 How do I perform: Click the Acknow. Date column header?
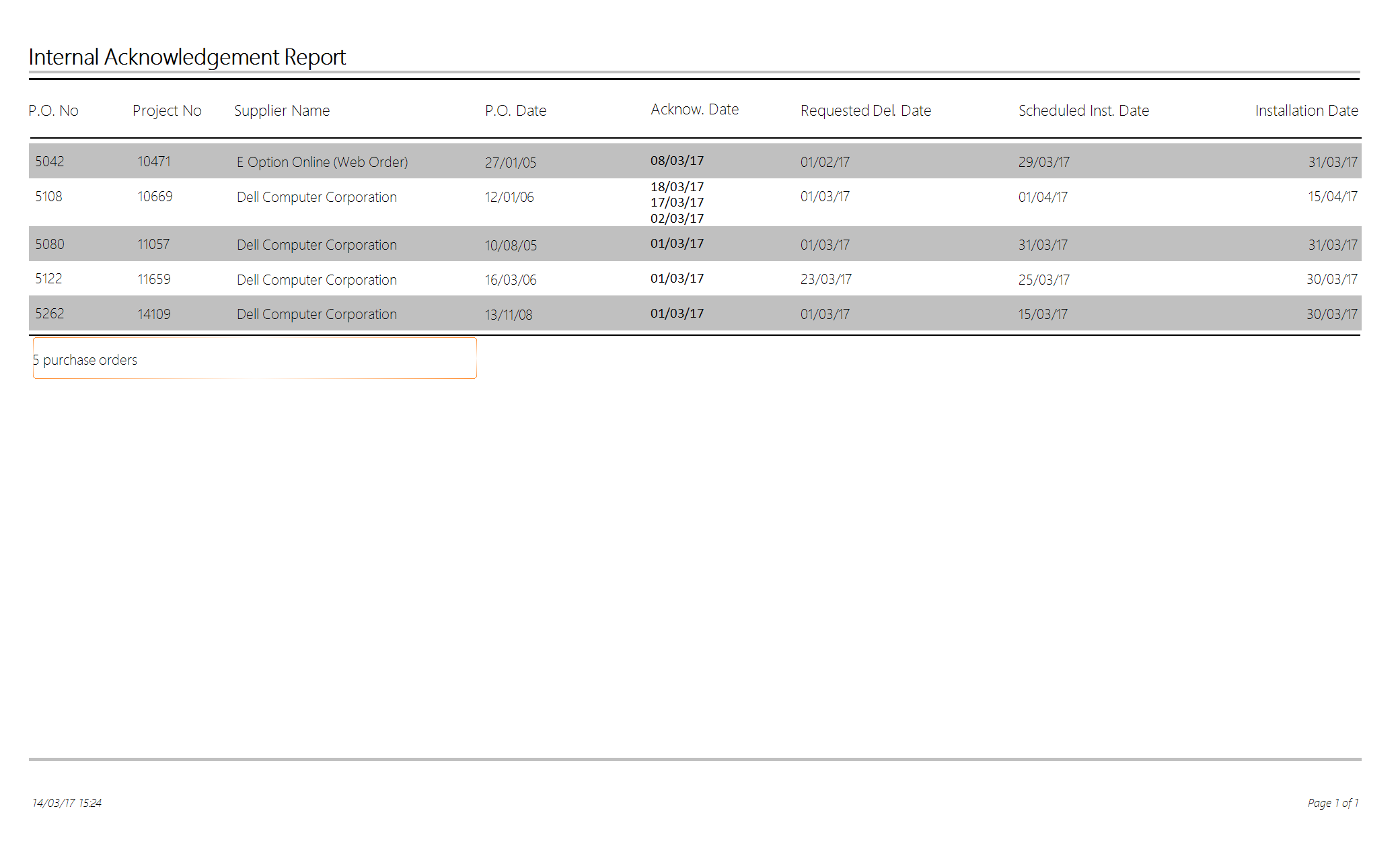pyautogui.click(x=694, y=109)
